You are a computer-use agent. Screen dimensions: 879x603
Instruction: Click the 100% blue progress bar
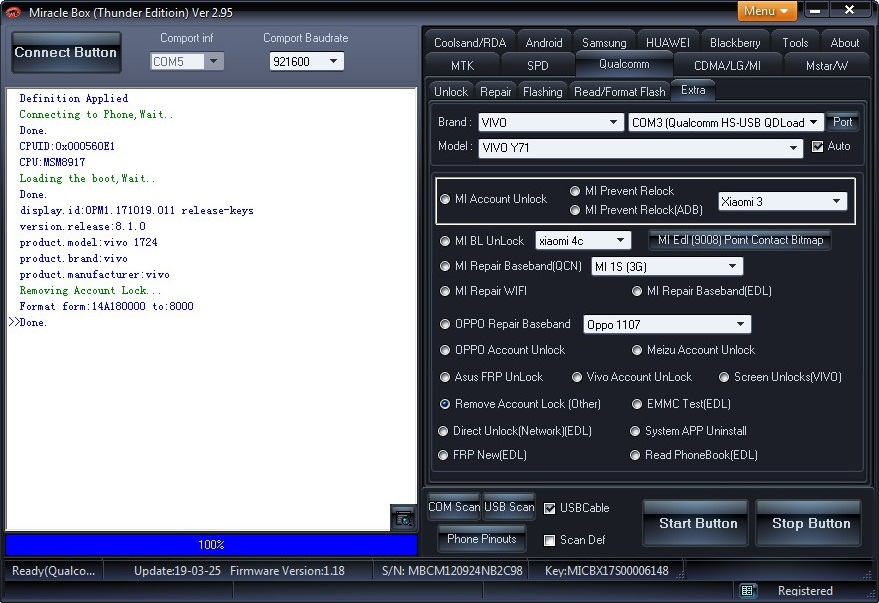[211, 544]
